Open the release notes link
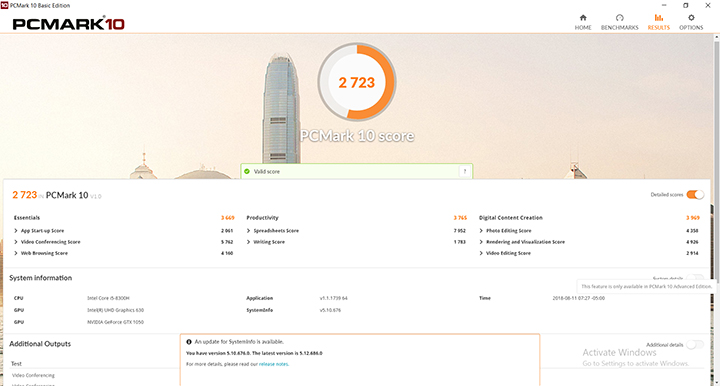Viewport: 720px width, 386px height. [274, 364]
